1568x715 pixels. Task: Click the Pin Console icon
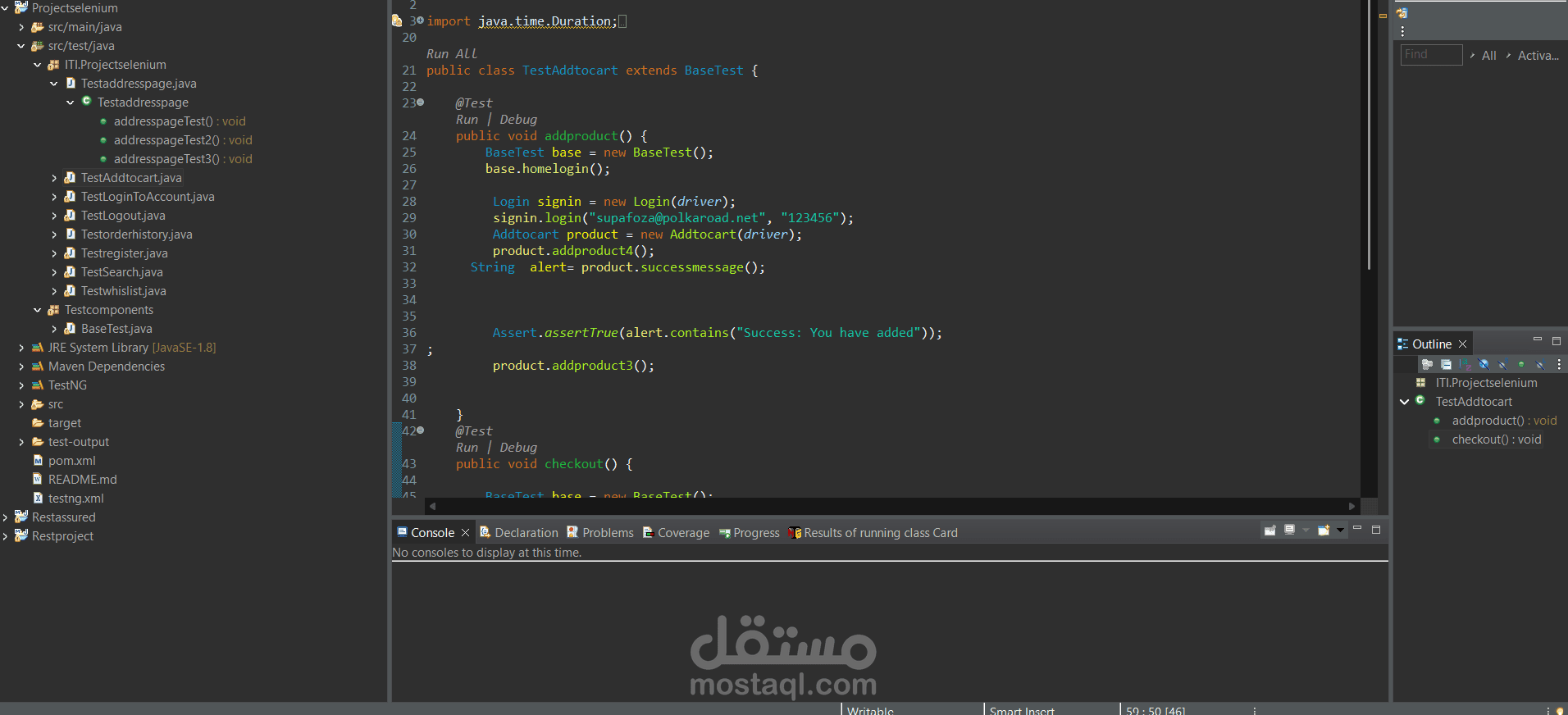1270,530
